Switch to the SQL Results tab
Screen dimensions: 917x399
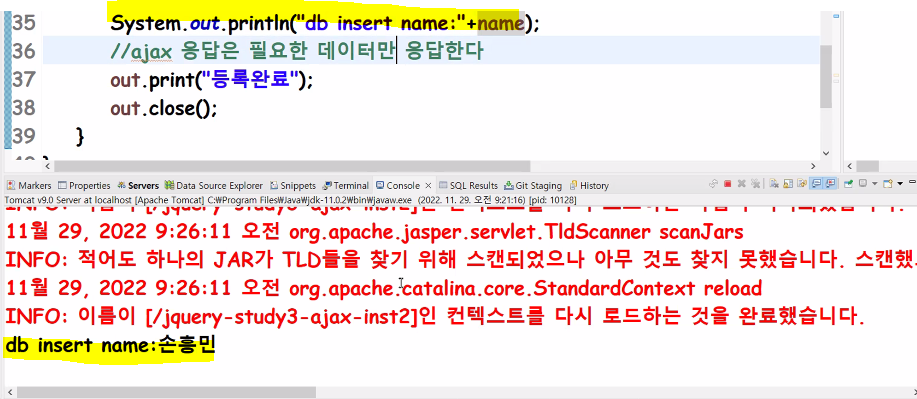coord(468,185)
